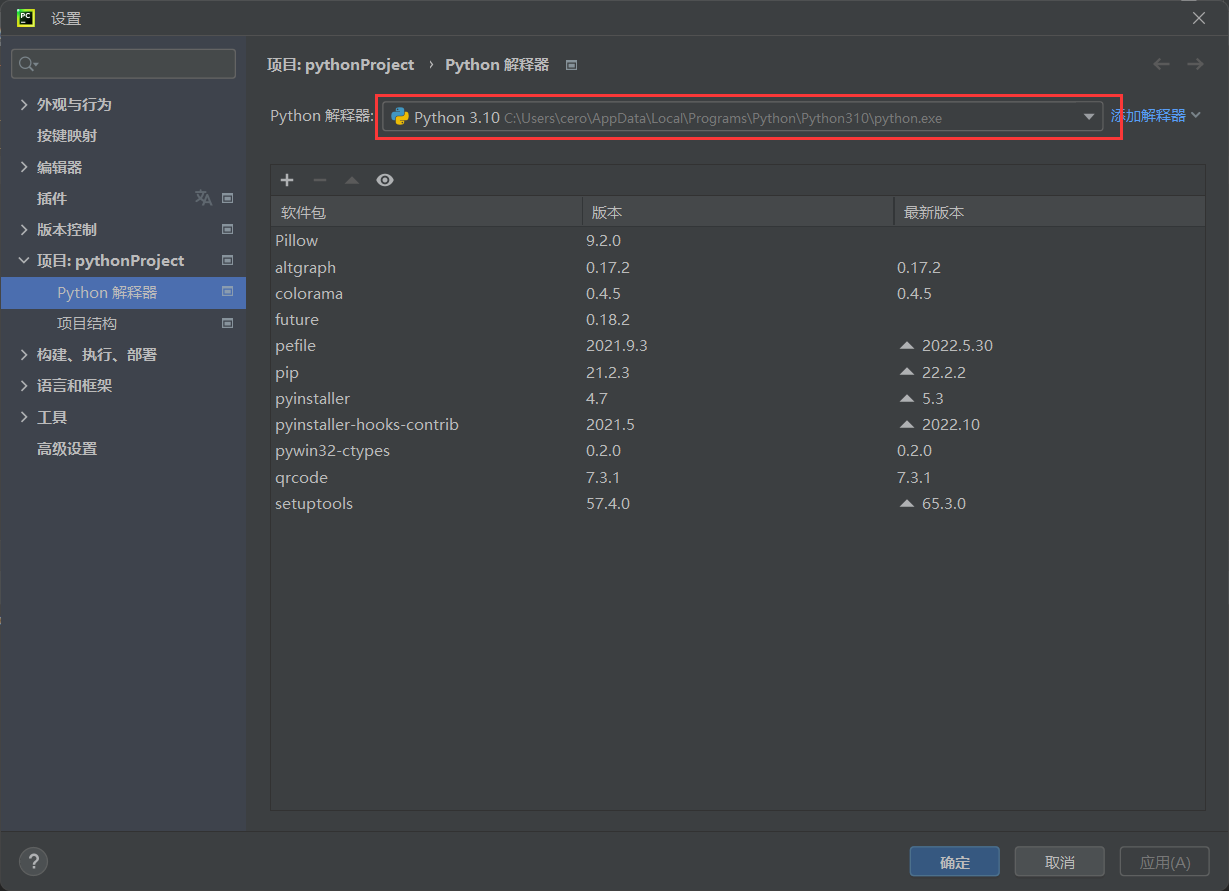Click project-level icon beside 版本控制
The height and width of the screenshot is (891, 1229).
pyautogui.click(x=227, y=229)
